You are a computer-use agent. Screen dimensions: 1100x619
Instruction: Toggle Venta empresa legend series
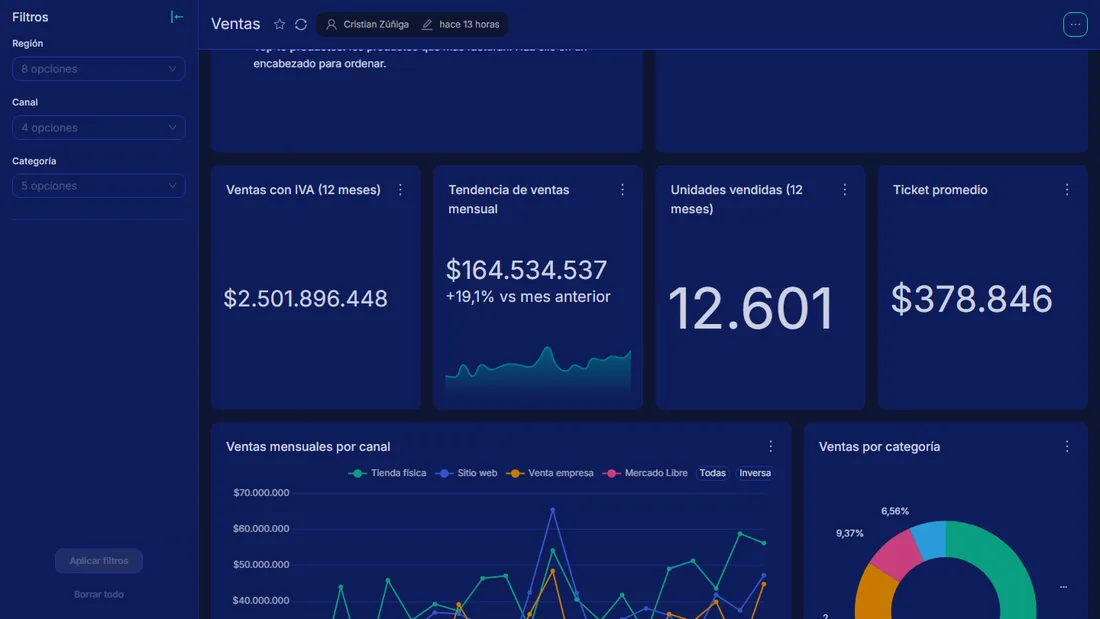[x=550, y=473]
